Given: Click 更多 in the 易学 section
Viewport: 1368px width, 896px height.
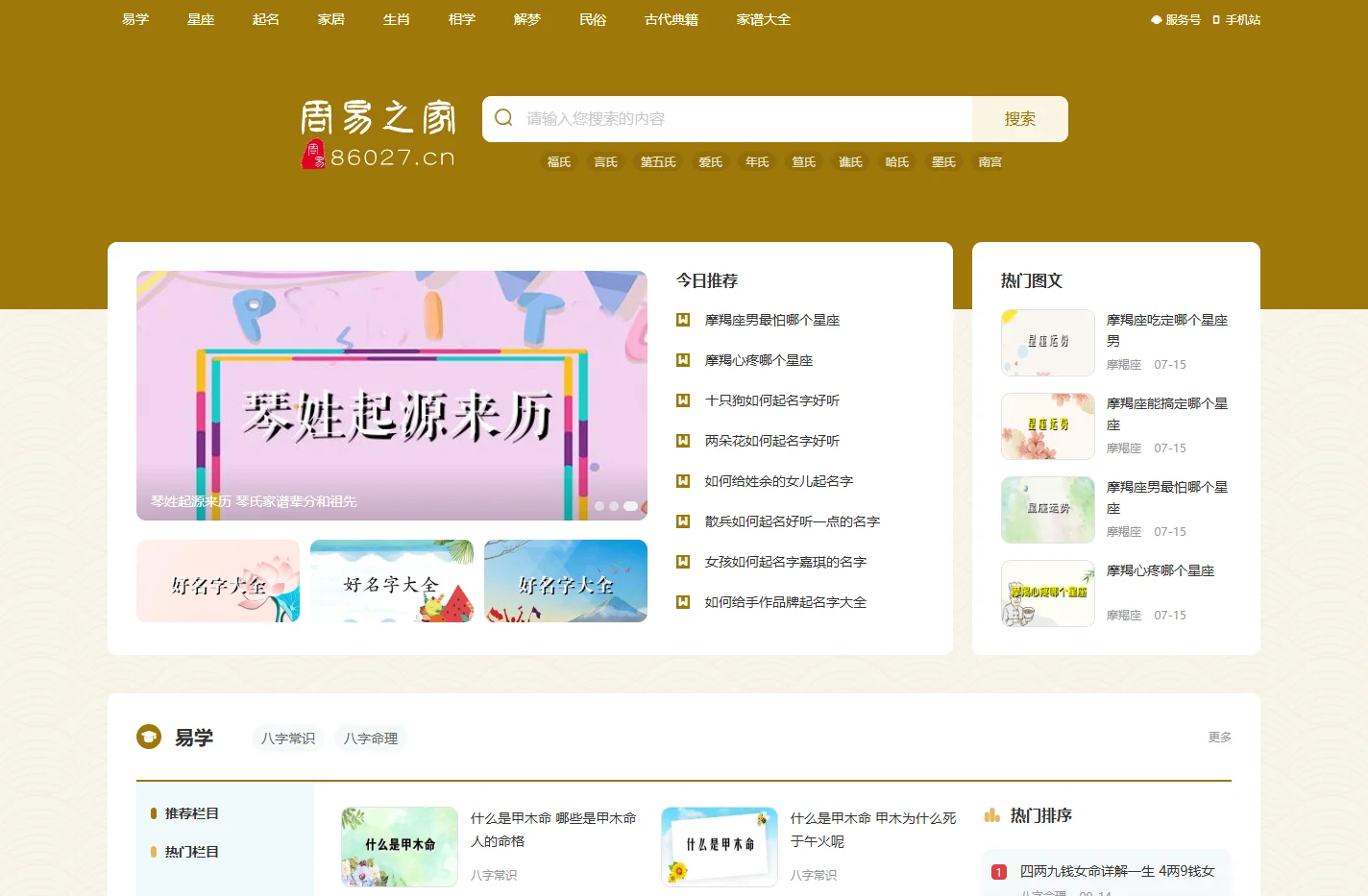Looking at the screenshot, I should (x=1220, y=737).
